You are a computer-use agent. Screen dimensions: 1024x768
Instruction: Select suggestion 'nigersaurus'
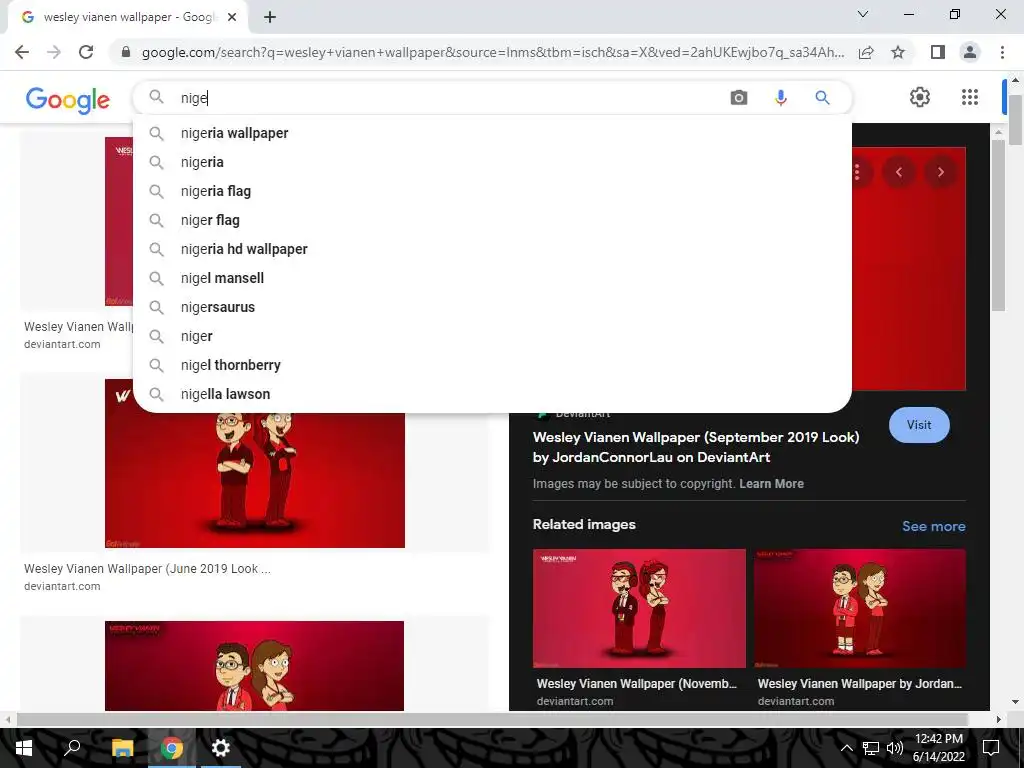point(492,307)
